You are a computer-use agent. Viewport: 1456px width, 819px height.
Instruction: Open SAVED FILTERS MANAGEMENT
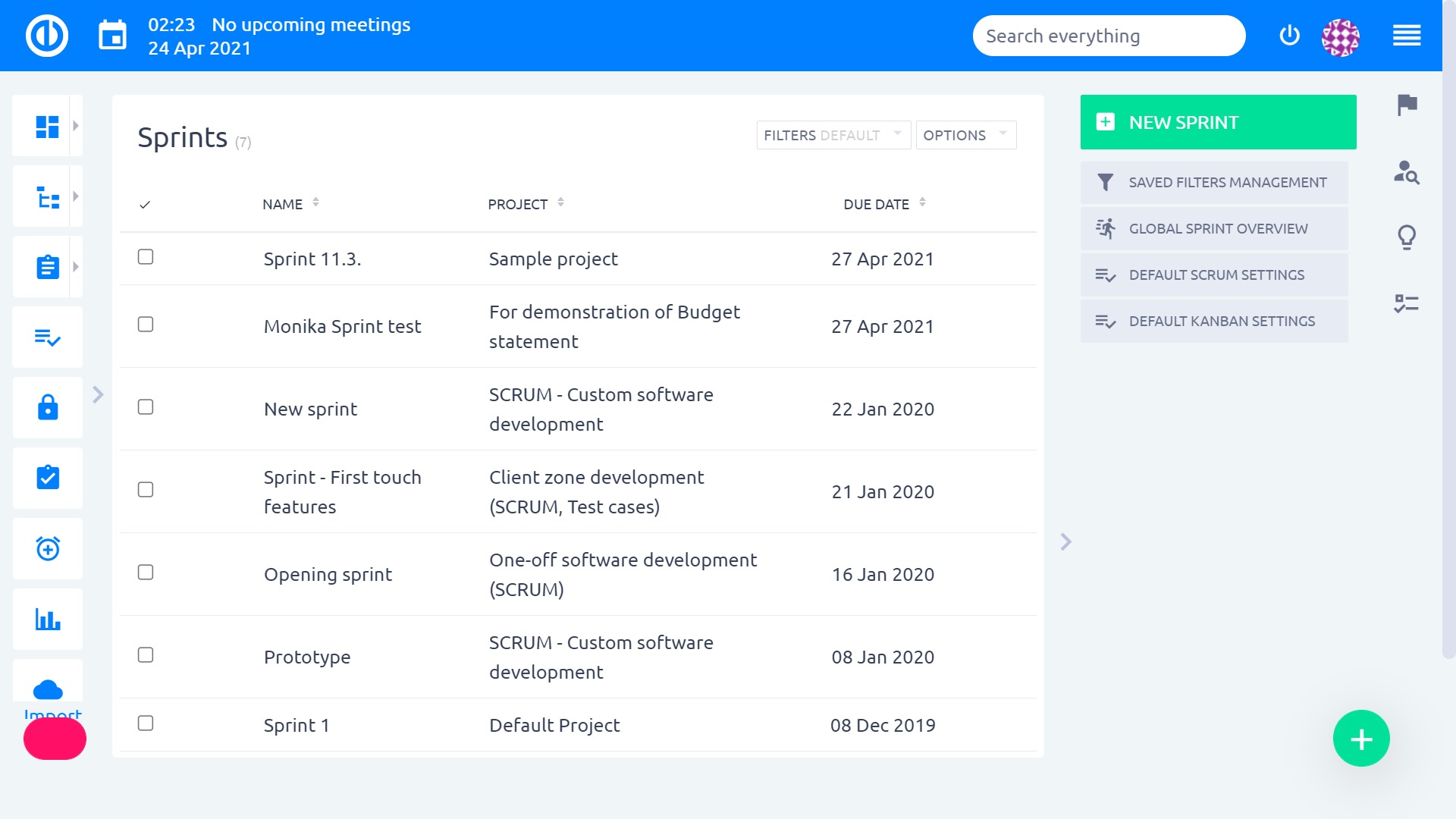[1213, 182]
